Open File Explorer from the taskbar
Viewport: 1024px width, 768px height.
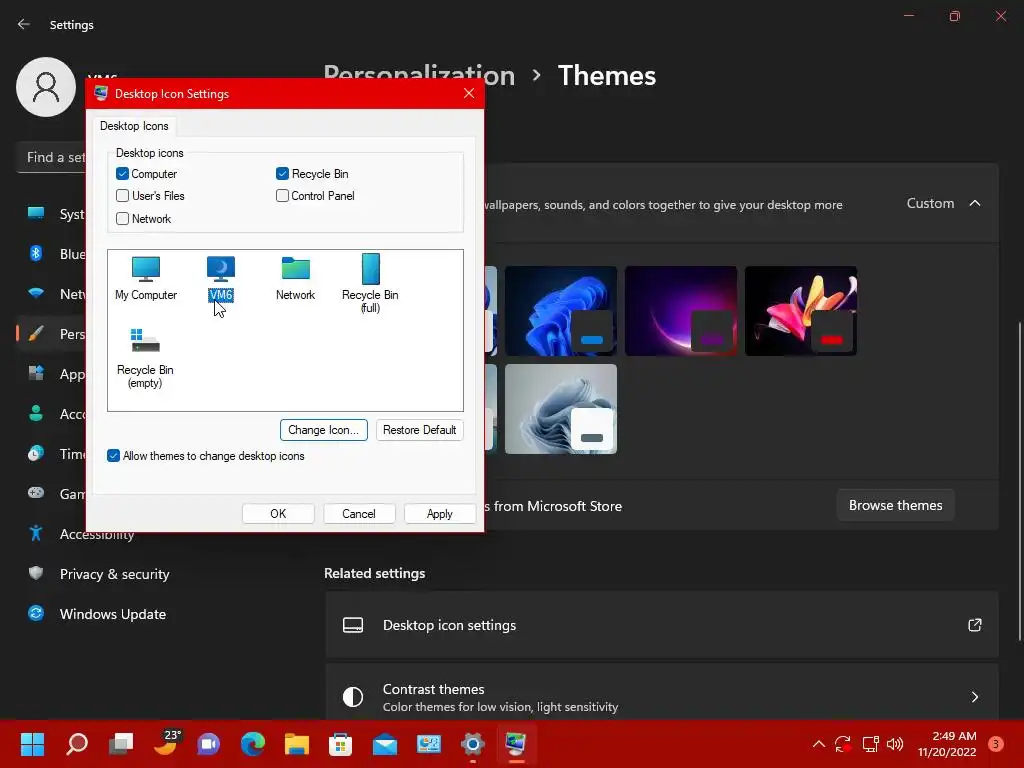[x=296, y=743]
